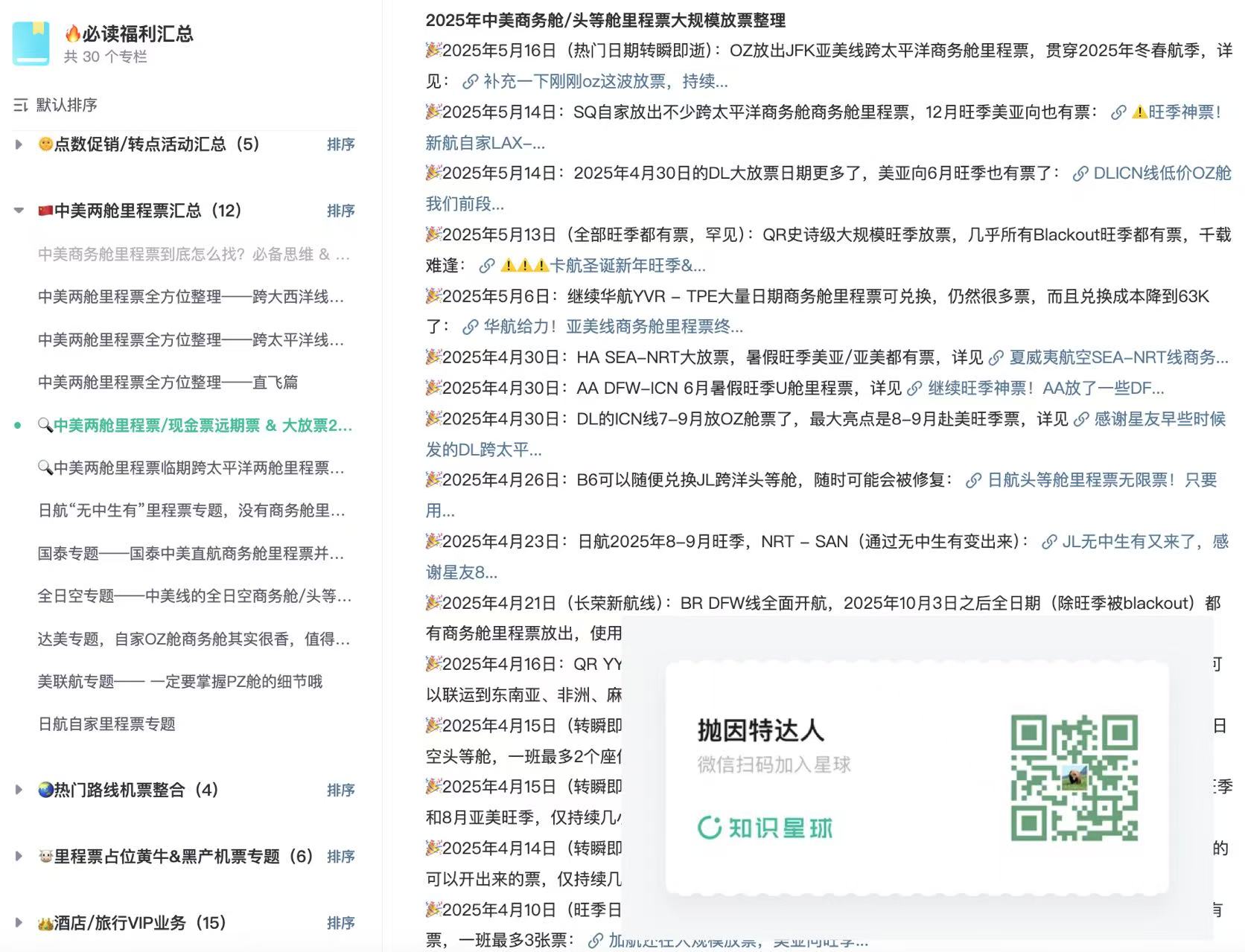Click the link icon before DLICN线低价OZ舱
Image resolution: width=1245 pixels, height=952 pixels.
tap(1080, 173)
